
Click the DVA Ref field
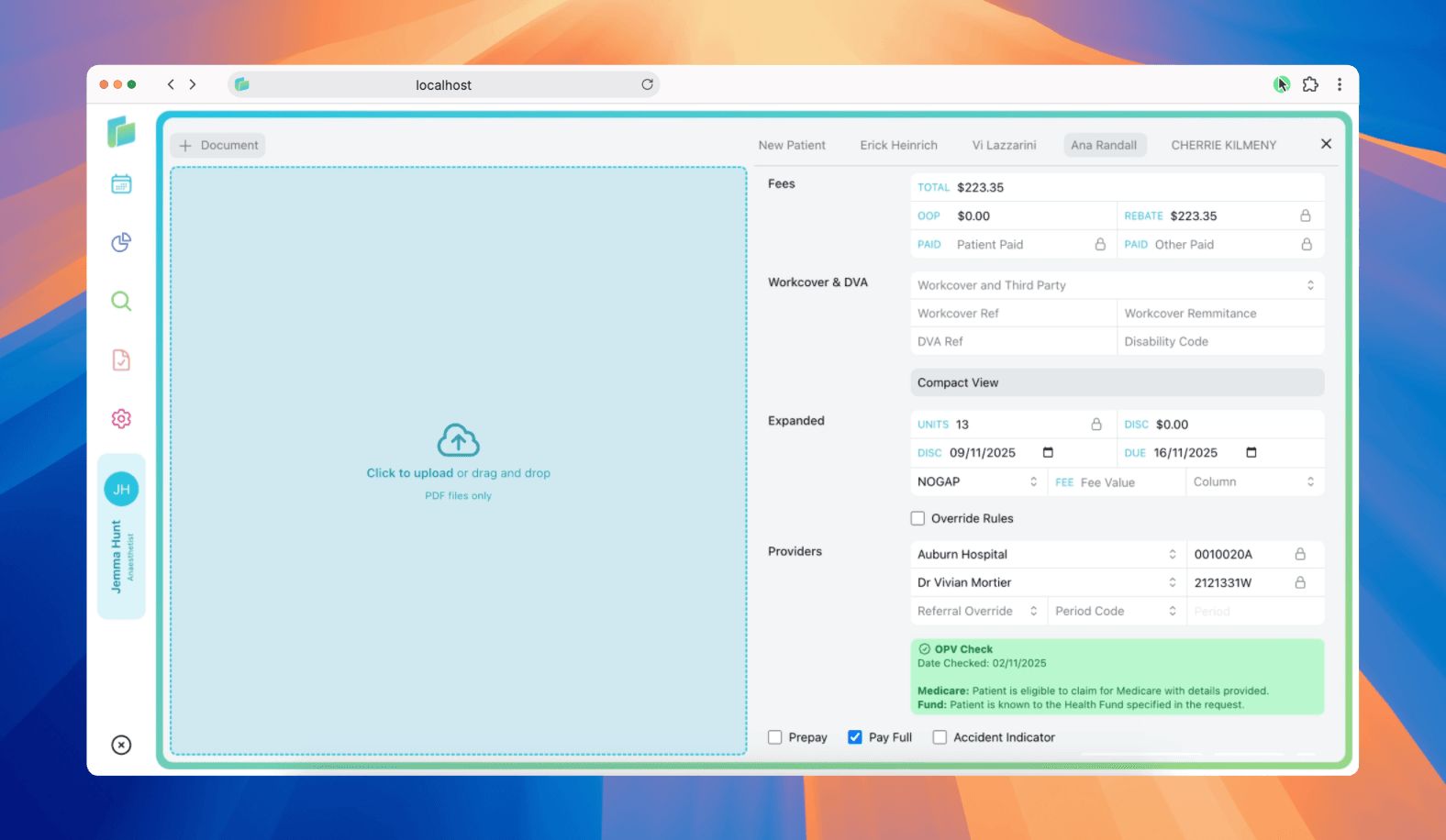tap(1013, 341)
